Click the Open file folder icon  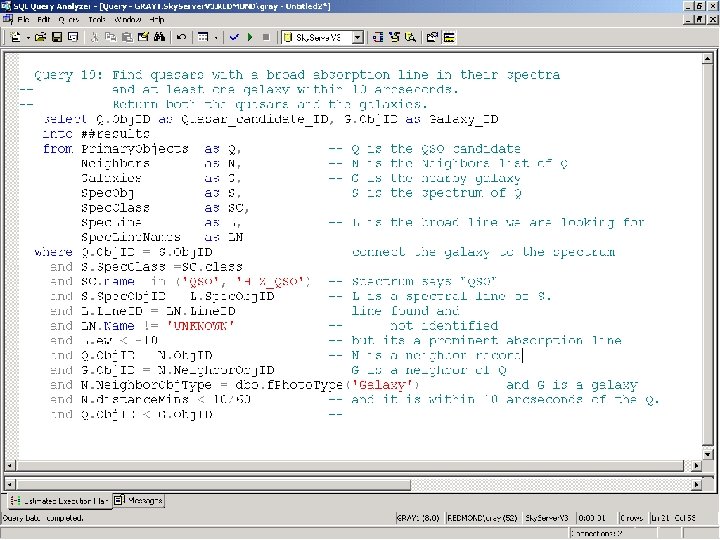pyautogui.click(x=40, y=38)
